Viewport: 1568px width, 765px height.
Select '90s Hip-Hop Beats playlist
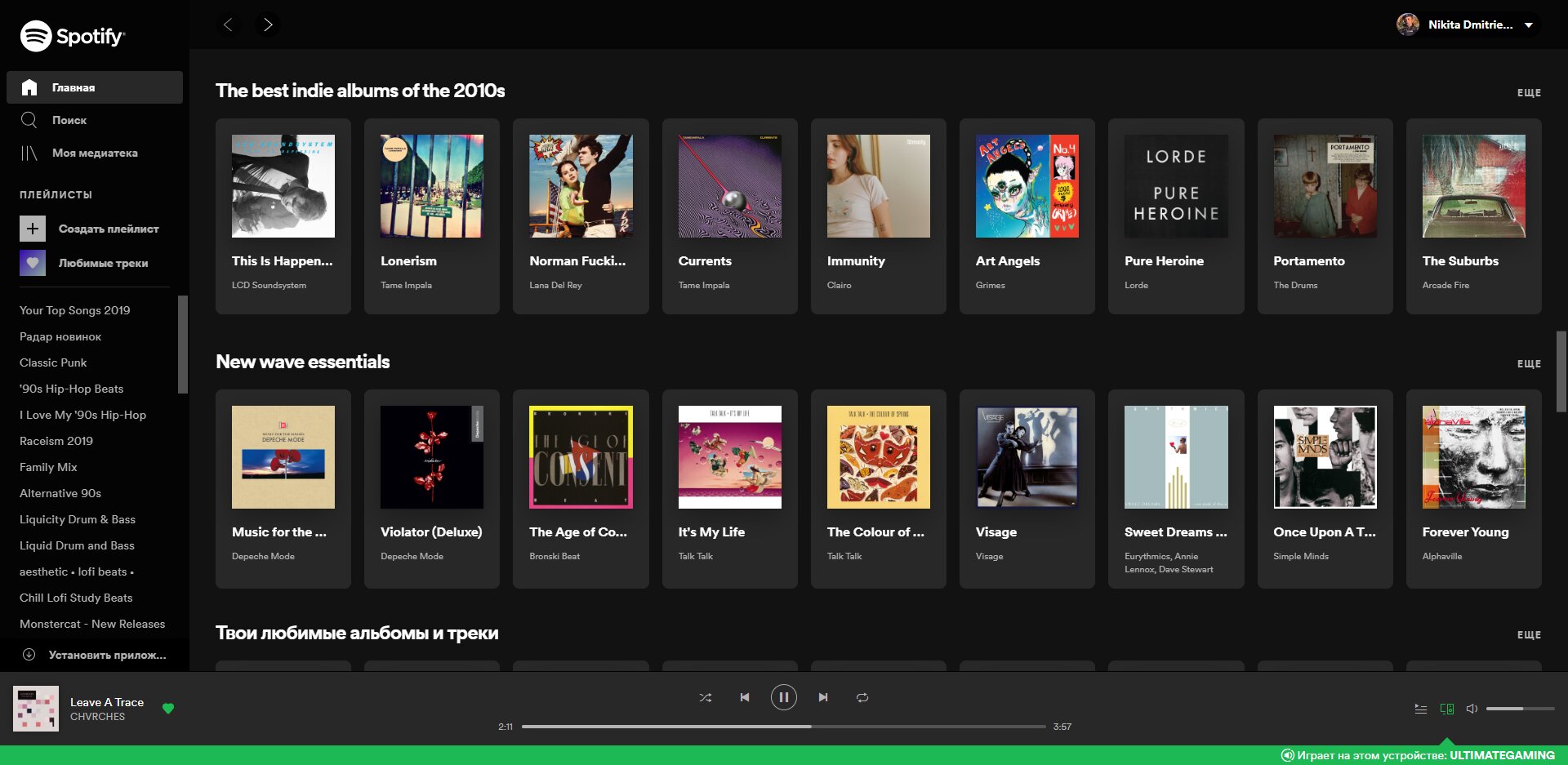[72, 389]
